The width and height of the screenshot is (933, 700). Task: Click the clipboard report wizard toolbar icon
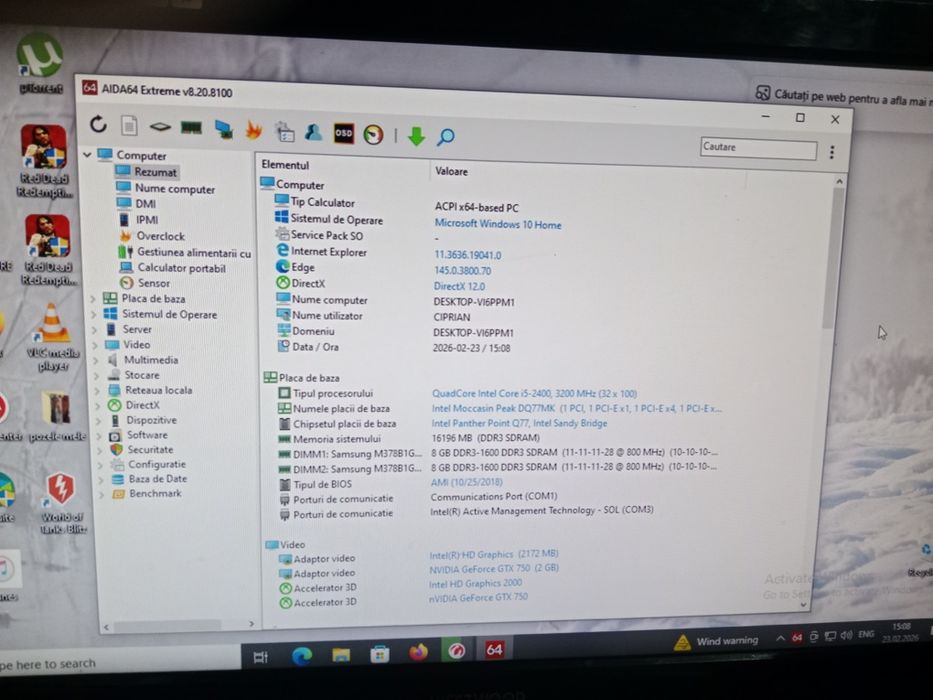coord(284,132)
